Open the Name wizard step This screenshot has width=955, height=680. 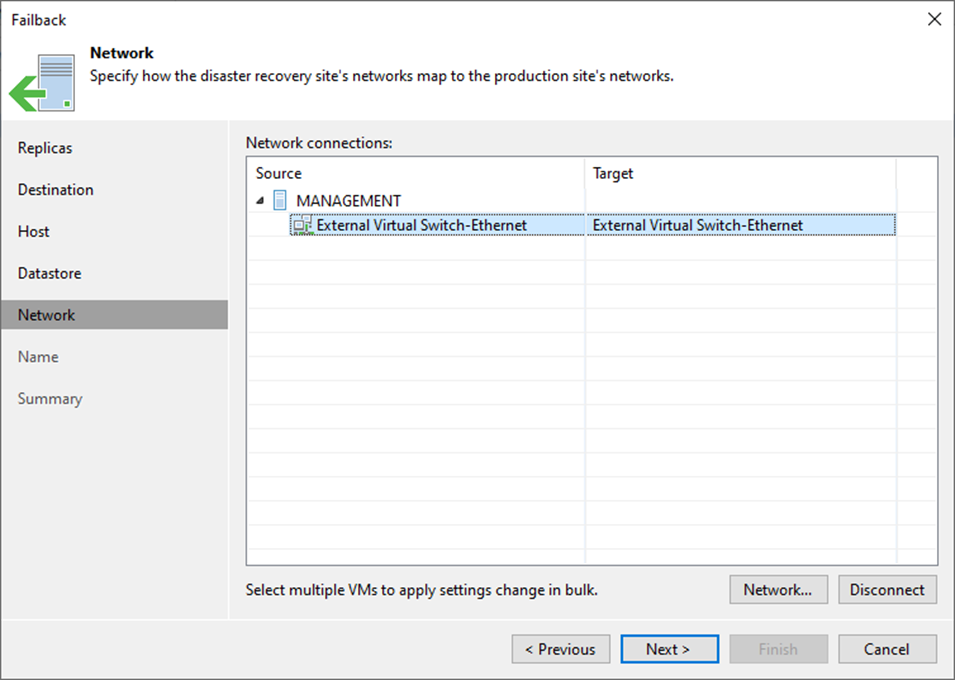(38, 357)
